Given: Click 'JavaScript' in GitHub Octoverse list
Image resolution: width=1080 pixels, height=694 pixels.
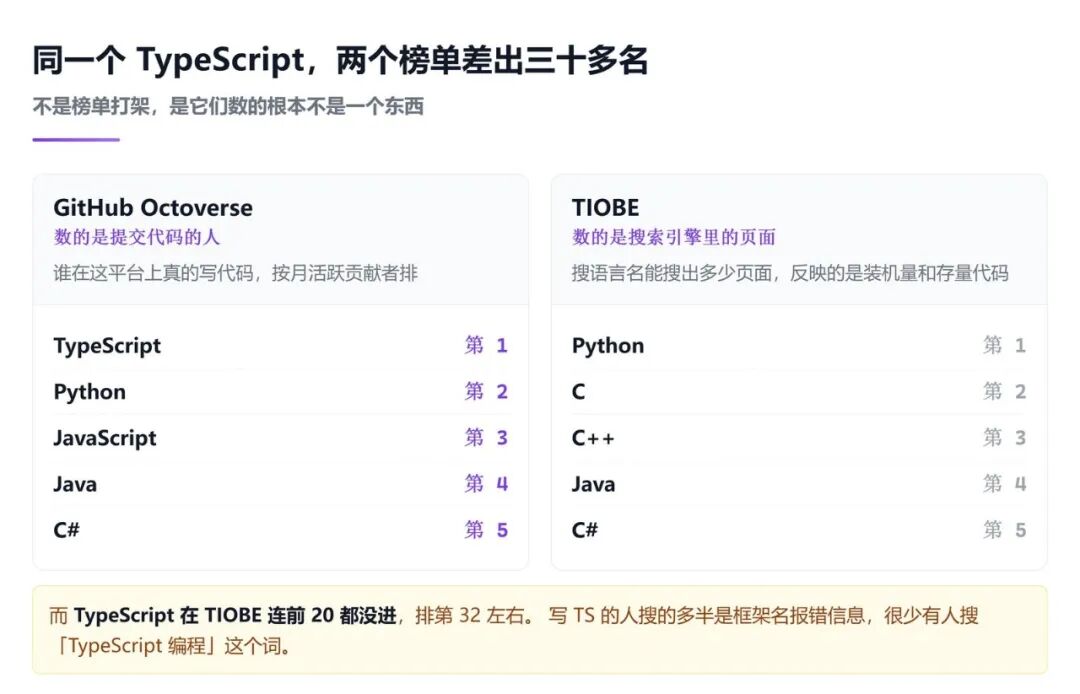Looking at the screenshot, I should 105,438.
